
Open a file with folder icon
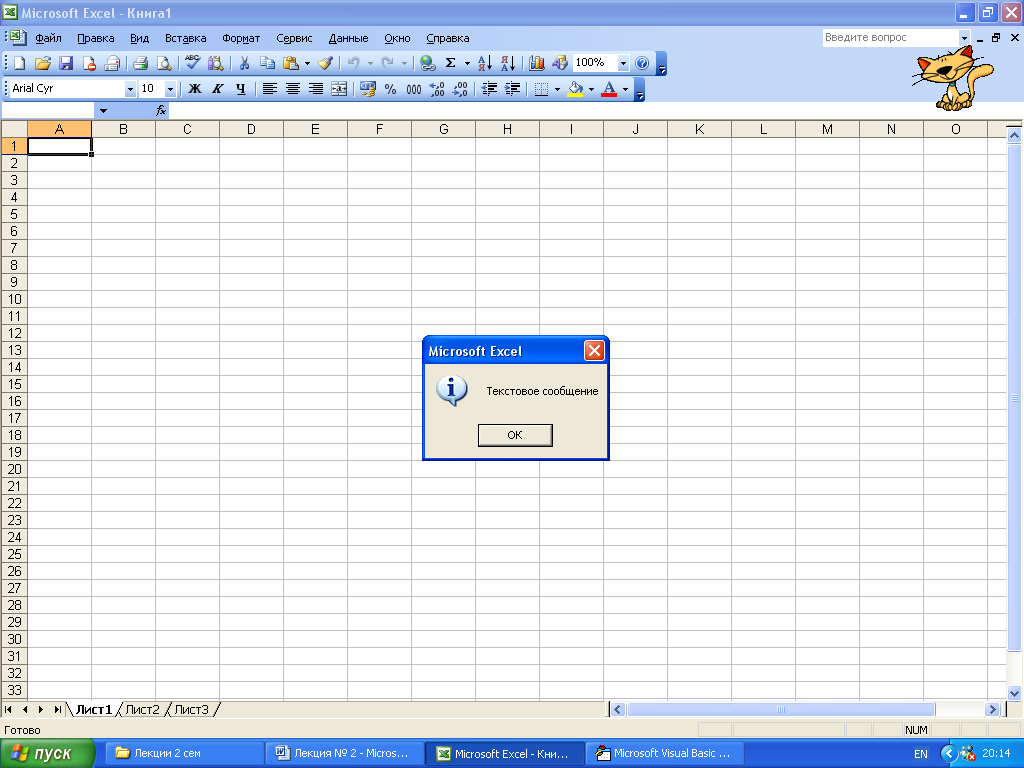tap(43, 63)
